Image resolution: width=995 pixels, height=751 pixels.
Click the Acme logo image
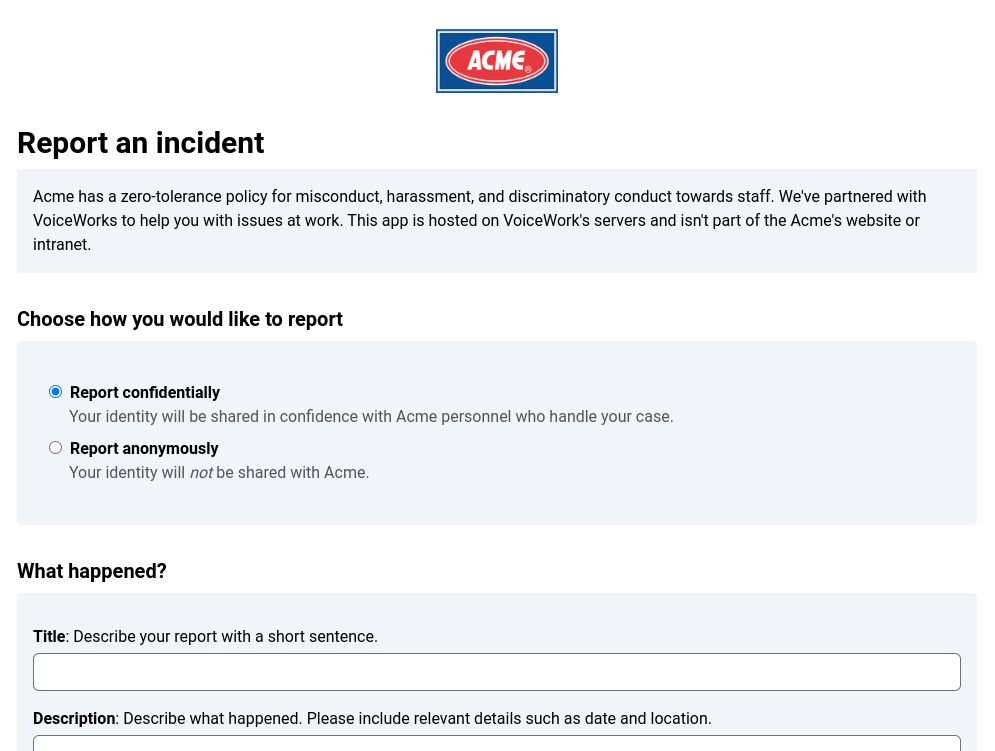[496, 61]
